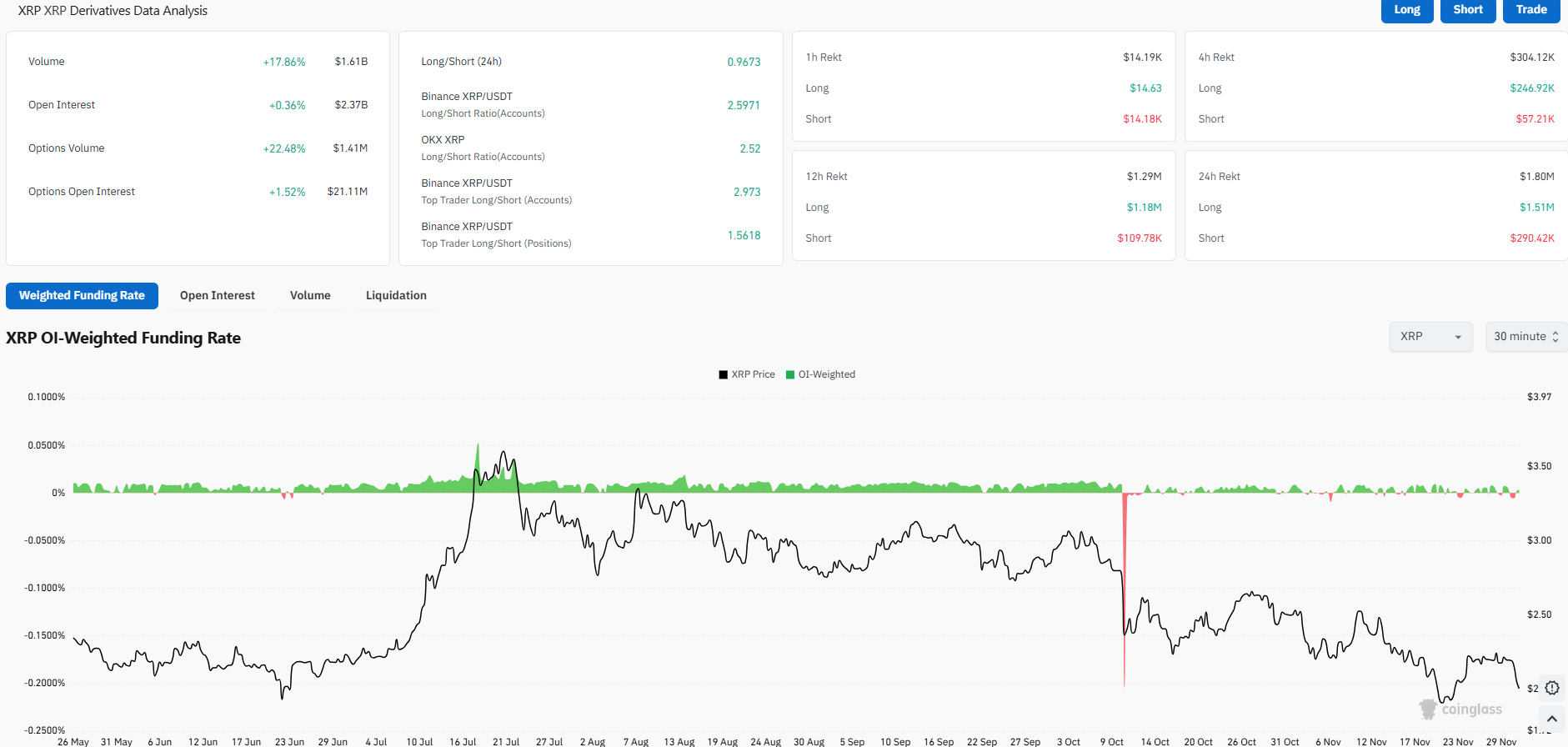
Task: Click the interval up-down stepper arrows
Action: (x=1555, y=337)
